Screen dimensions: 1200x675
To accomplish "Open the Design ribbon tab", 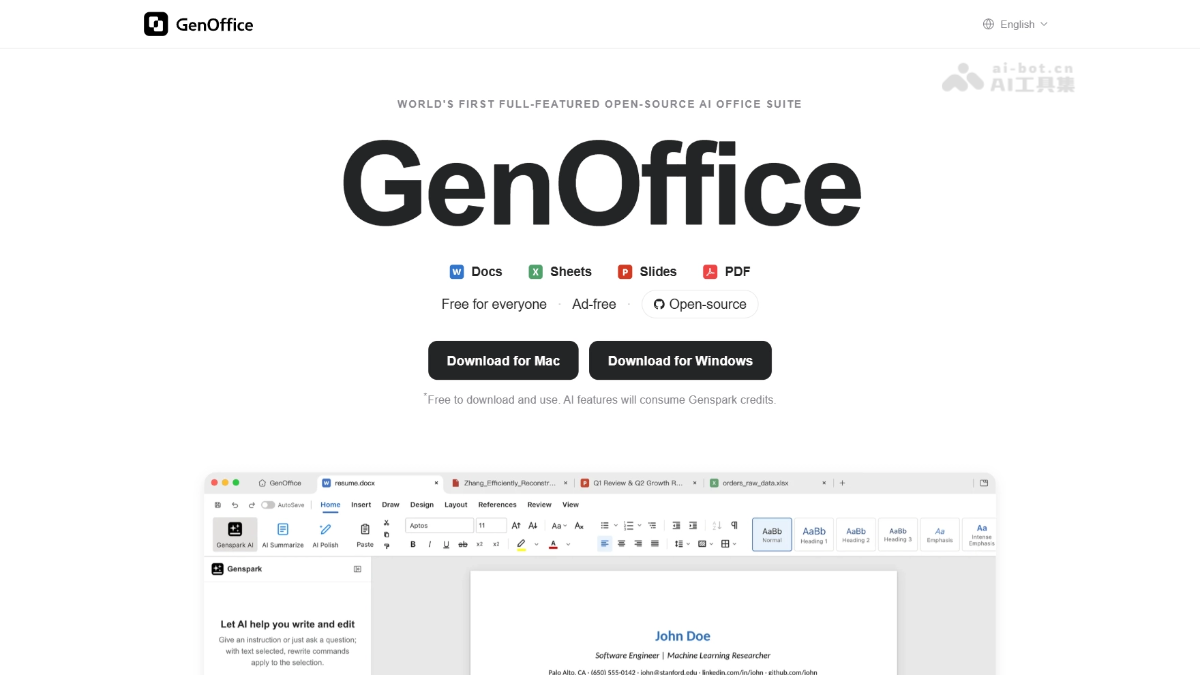I will click(x=422, y=505).
